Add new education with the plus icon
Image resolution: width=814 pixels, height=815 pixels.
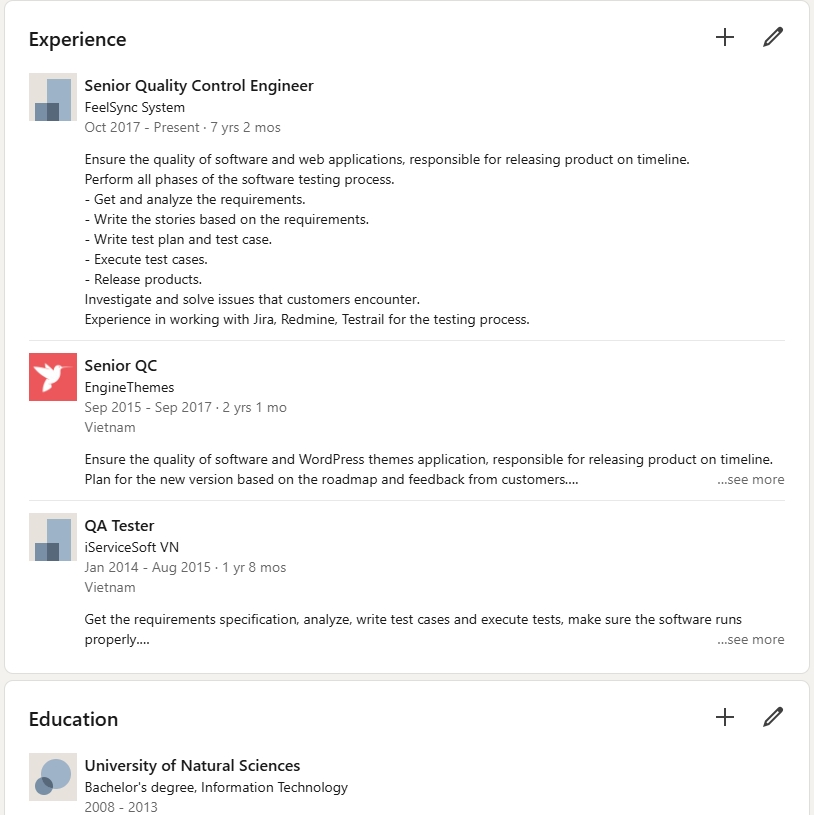[x=725, y=717]
